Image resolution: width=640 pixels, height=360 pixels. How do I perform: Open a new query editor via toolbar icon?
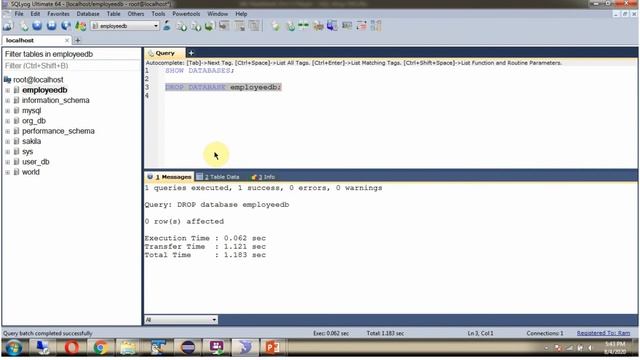coord(24,26)
